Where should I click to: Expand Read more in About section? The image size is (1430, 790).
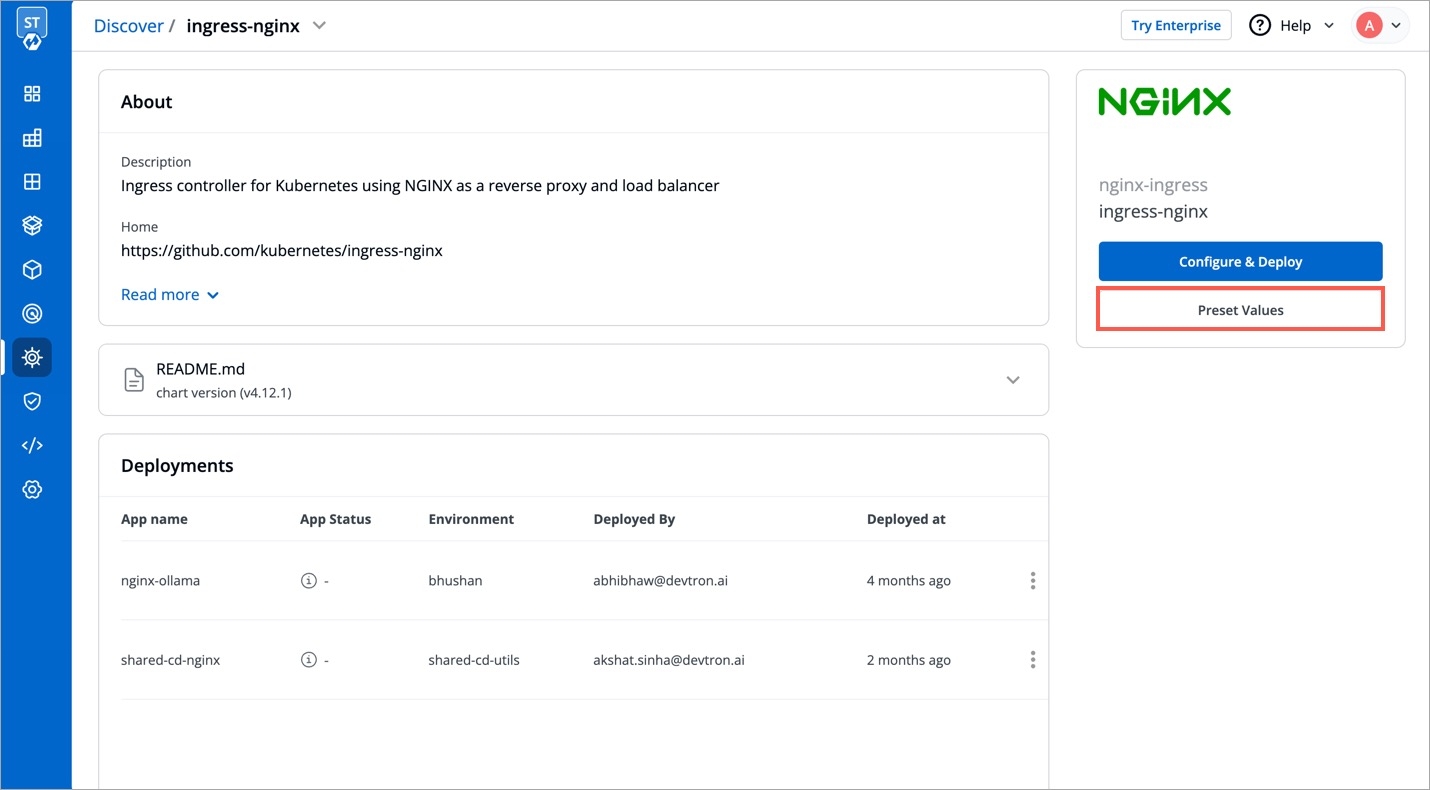[x=170, y=295]
